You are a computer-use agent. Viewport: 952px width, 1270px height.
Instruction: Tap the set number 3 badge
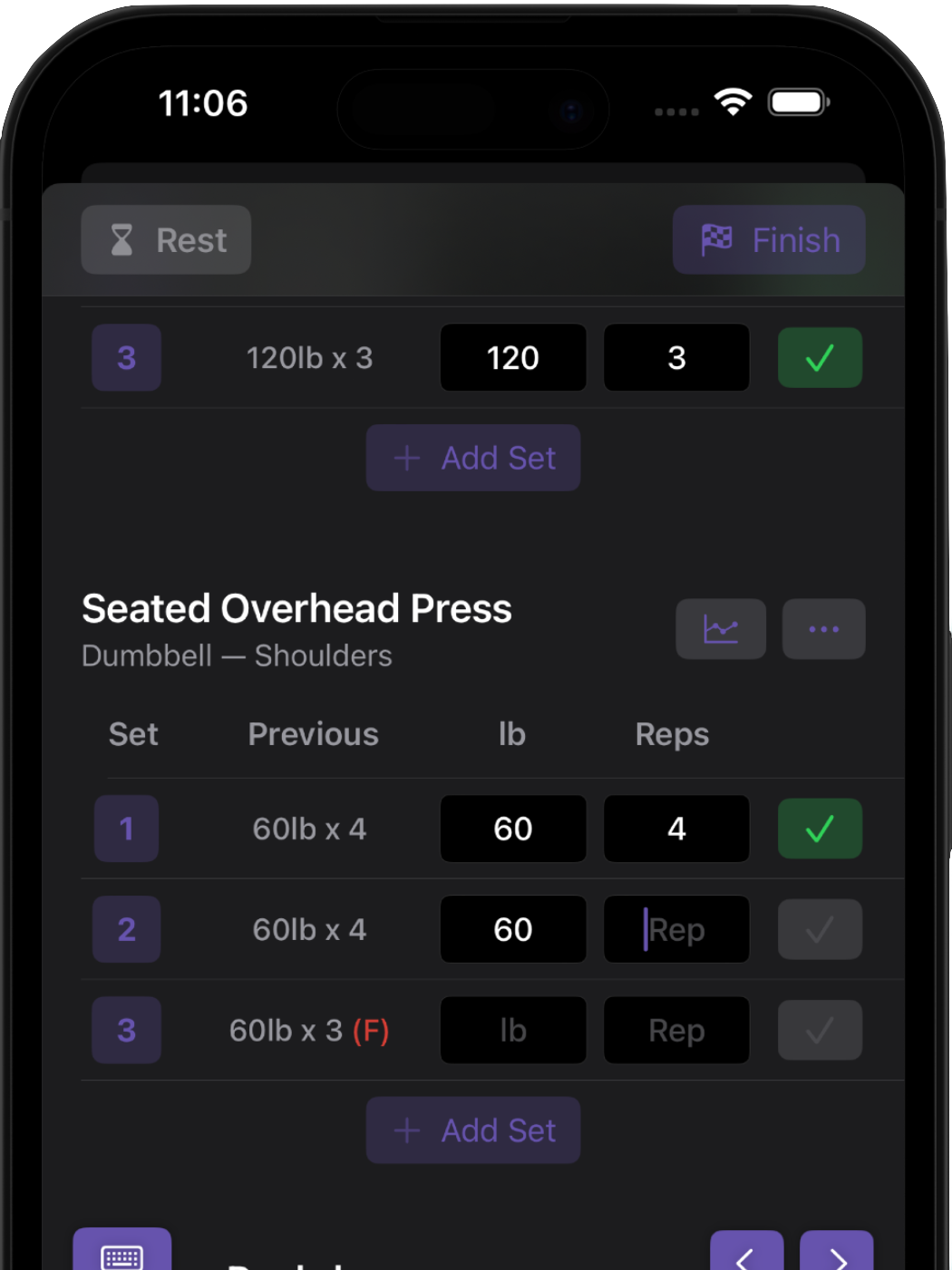point(126,1030)
